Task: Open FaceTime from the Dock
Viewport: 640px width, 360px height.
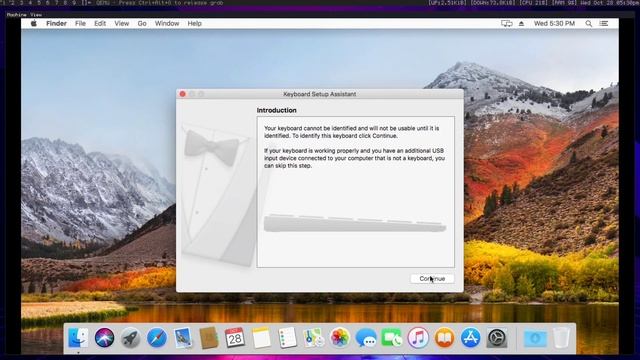Action: pos(392,338)
